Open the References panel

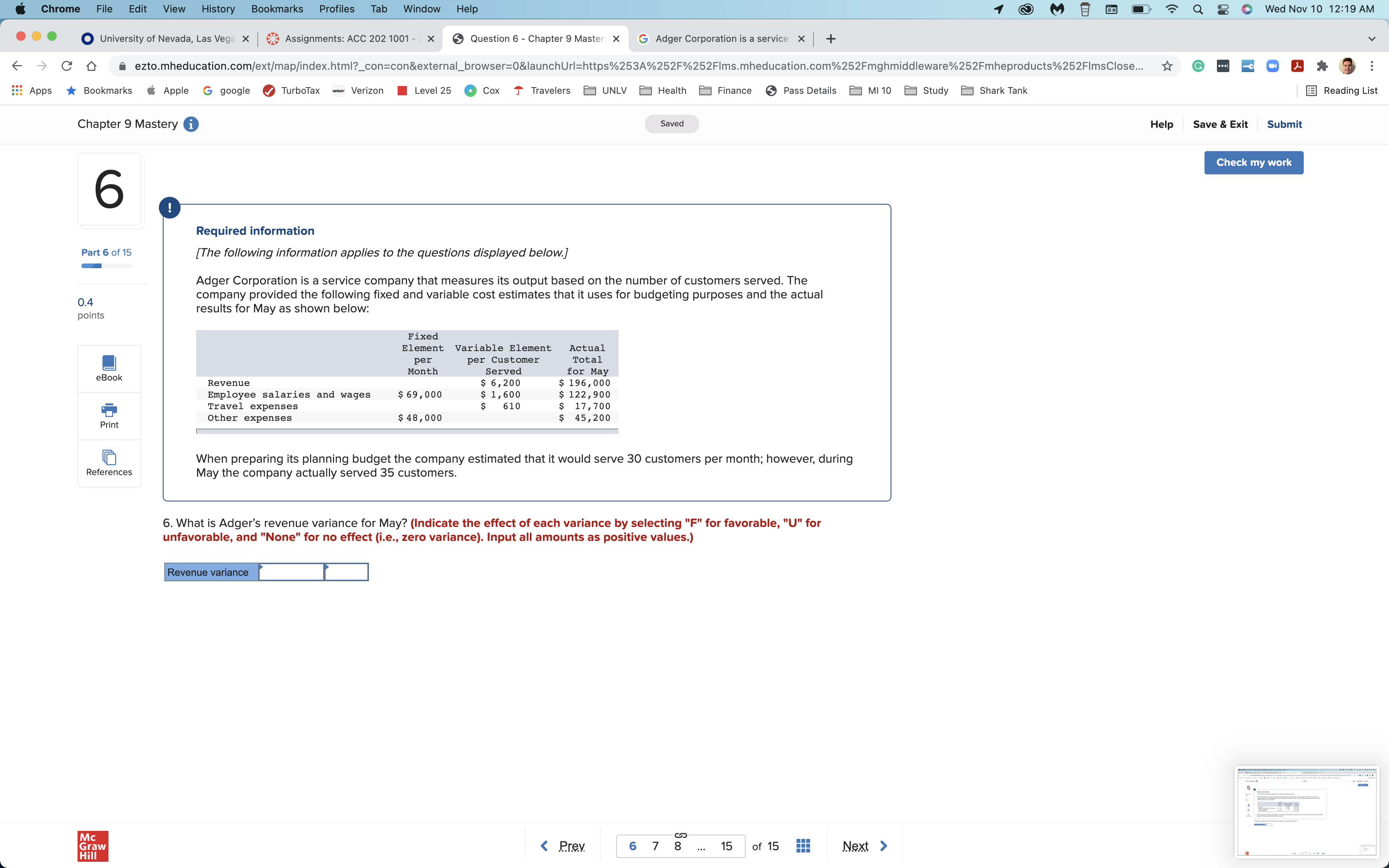point(109,462)
